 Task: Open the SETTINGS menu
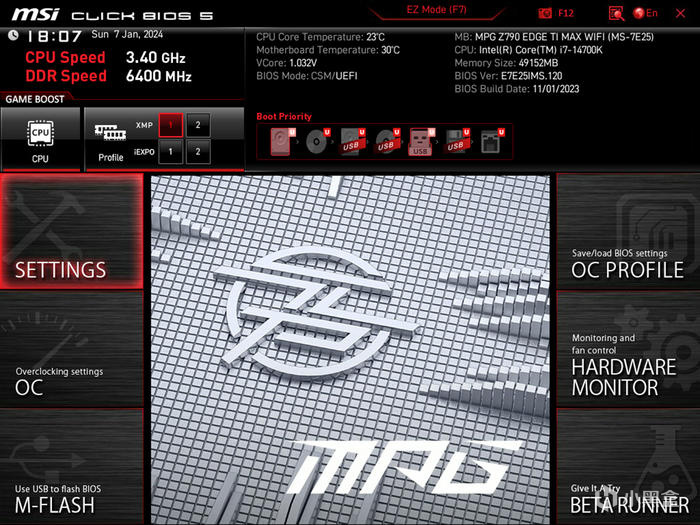click(71, 231)
